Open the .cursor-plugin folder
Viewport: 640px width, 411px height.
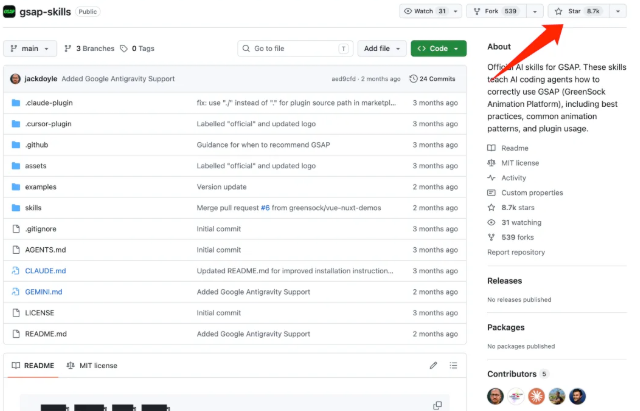click(48, 124)
